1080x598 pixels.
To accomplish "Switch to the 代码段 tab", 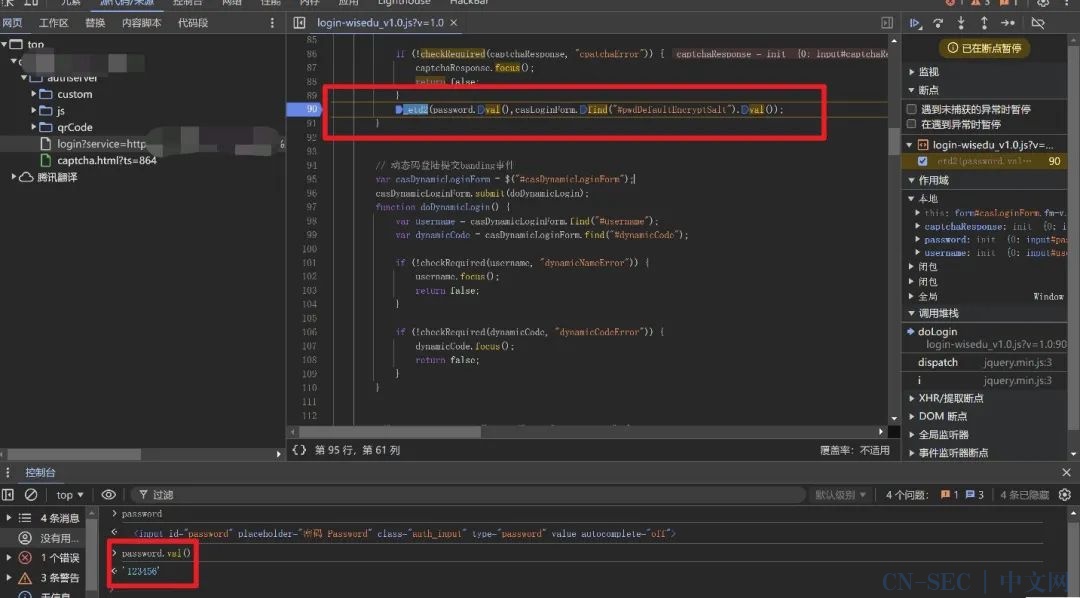I will 193,23.
